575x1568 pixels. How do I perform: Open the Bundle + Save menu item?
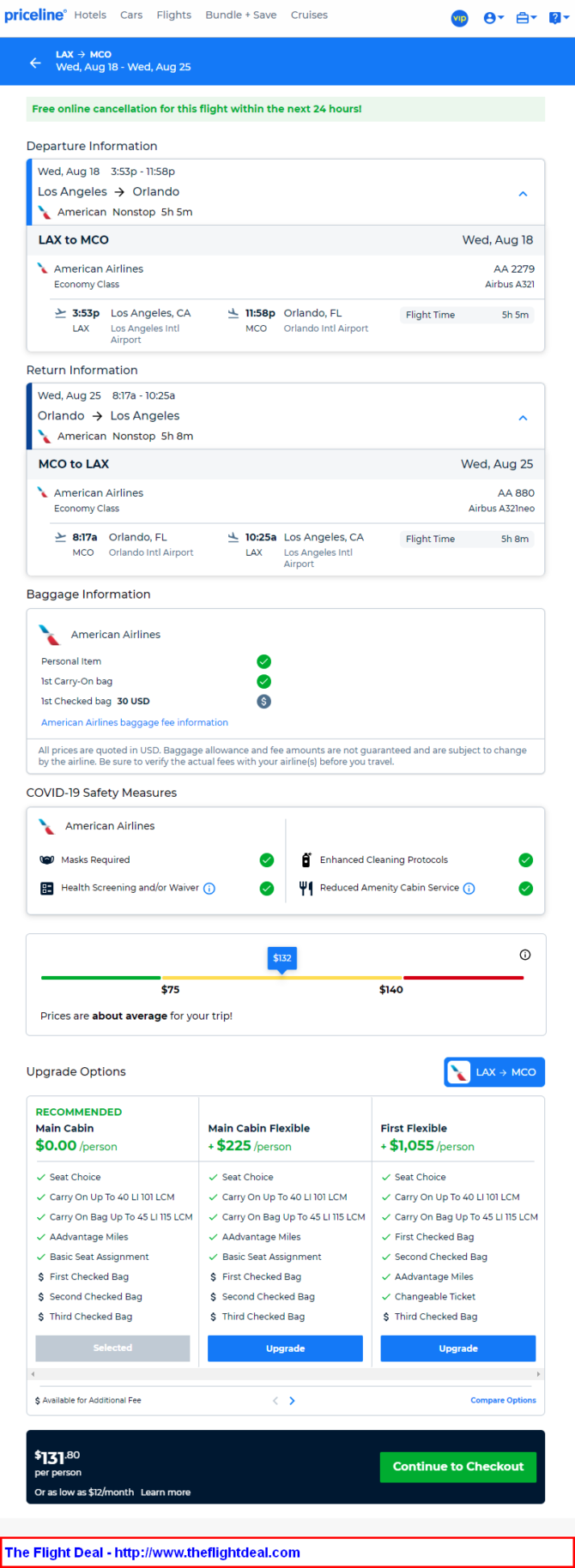[x=241, y=15]
